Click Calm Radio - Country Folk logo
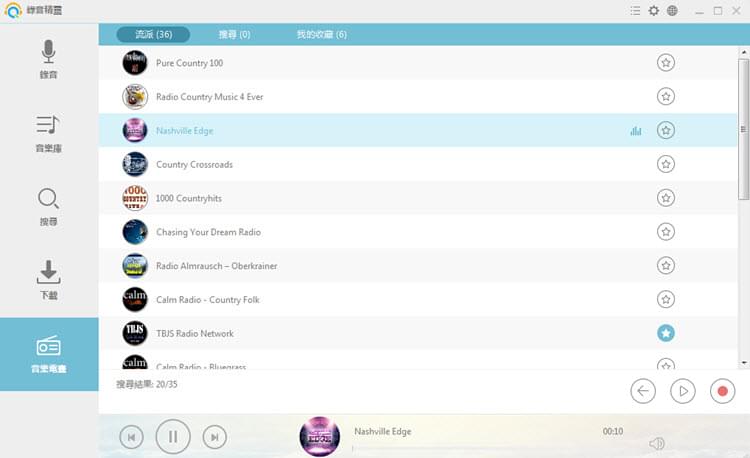750x458 pixels. pos(135,300)
